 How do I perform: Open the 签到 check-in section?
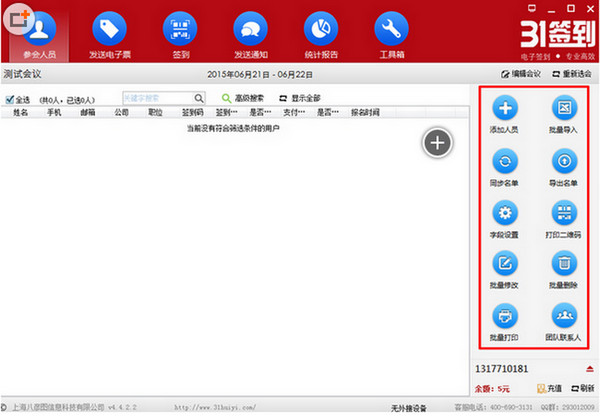pyautogui.click(x=180, y=35)
